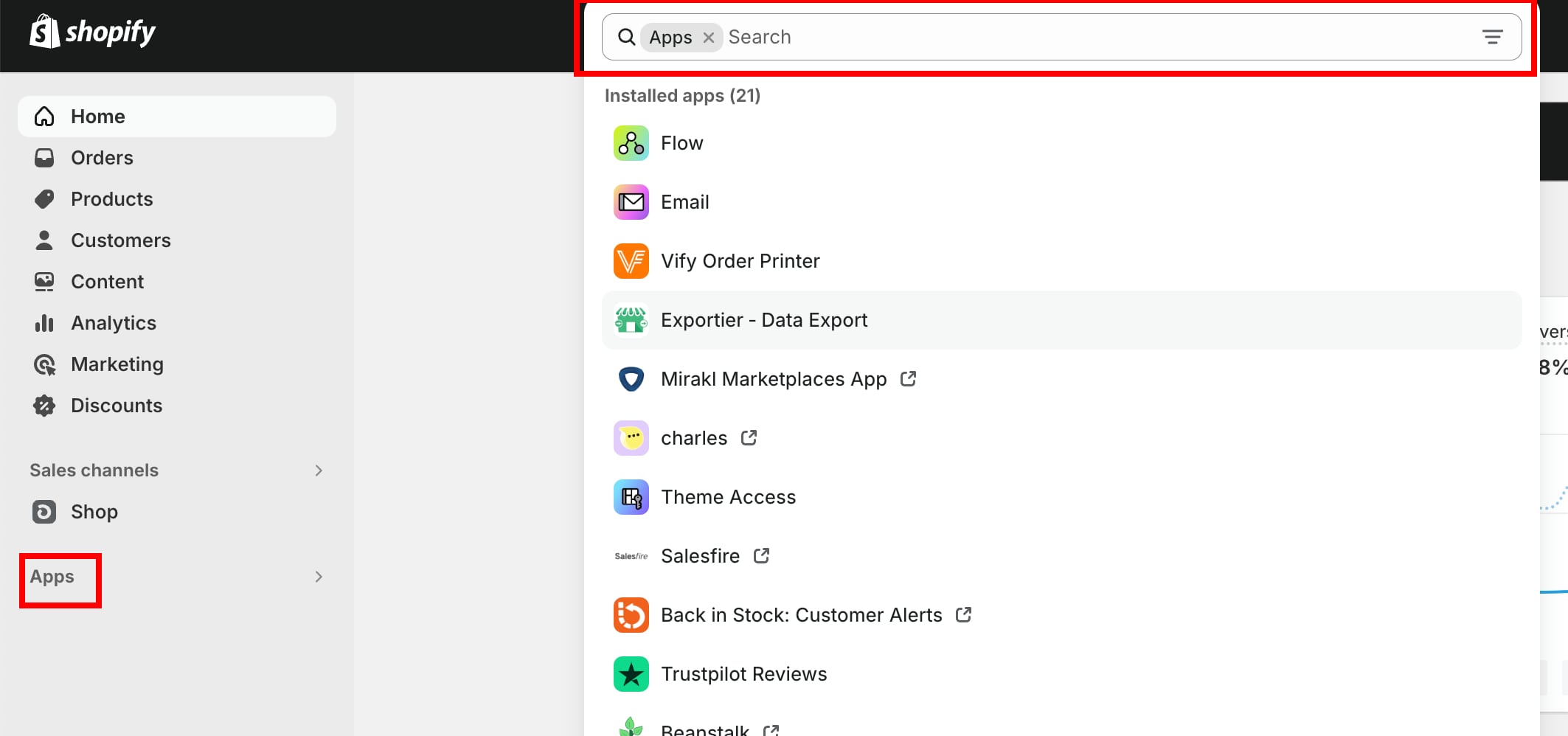This screenshot has height=736, width=1568.
Task: Open the Back in Stock app icon
Action: [x=631, y=614]
